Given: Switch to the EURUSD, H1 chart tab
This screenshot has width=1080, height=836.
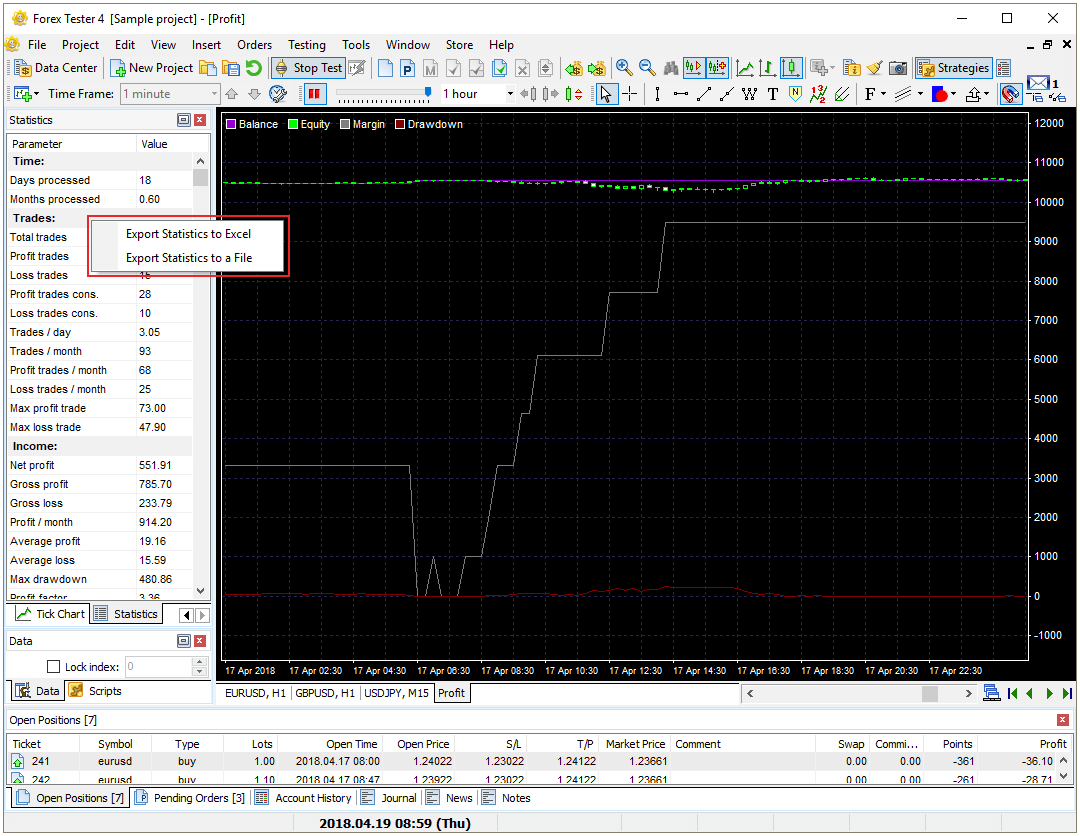Looking at the screenshot, I should 255,693.
